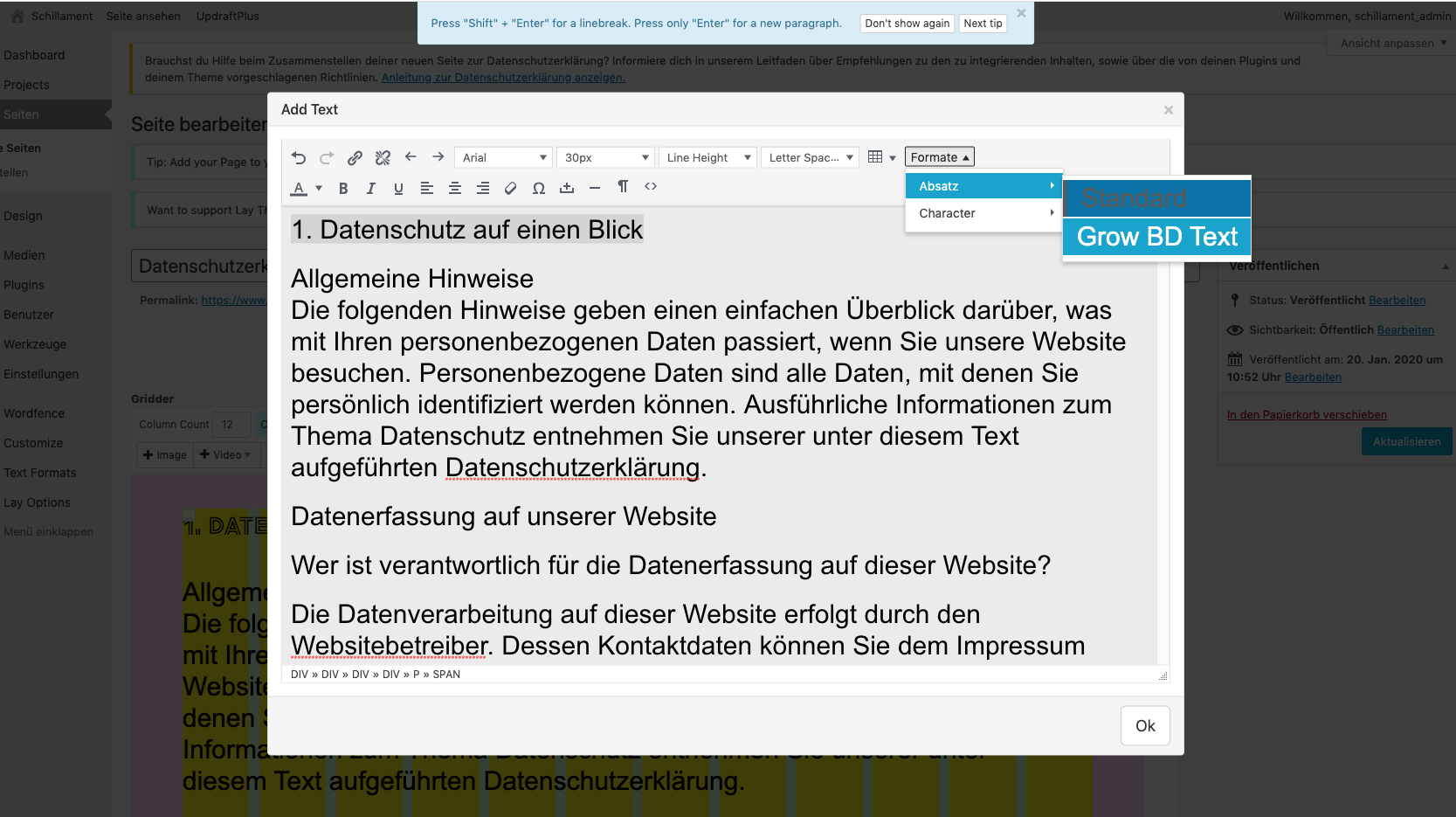Screen dimensions: 1456x817
Task: Click the Ok button
Action: pyautogui.click(x=1144, y=725)
